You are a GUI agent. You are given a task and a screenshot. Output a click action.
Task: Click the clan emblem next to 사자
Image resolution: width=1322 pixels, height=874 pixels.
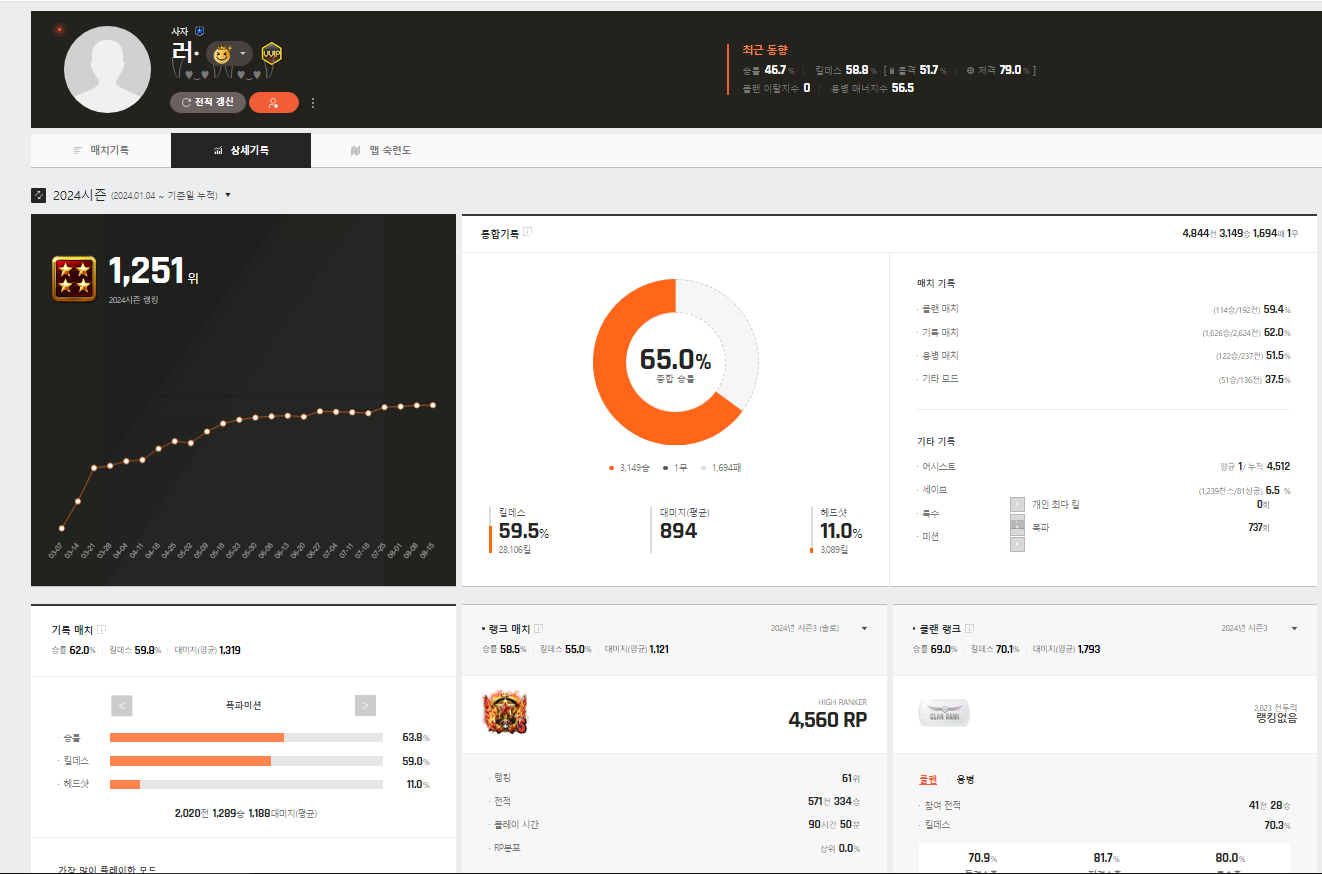pos(199,31)
